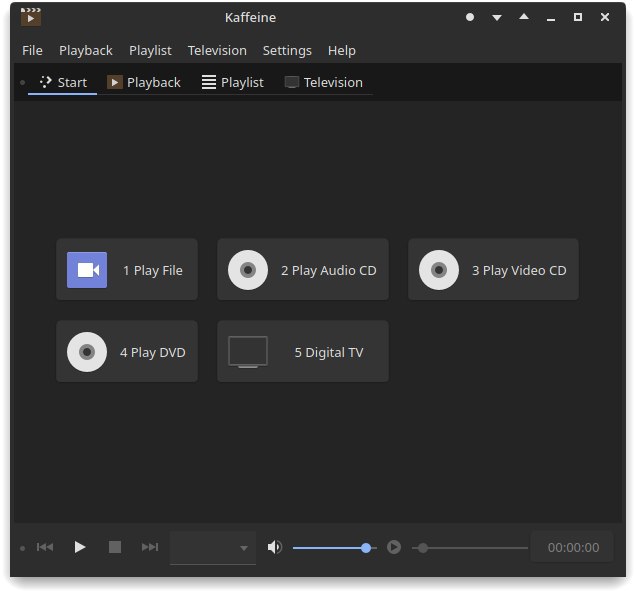Image resolution: width=636 pixels, height=591 pixels.
Task: Open the Settings menu
Action: (287, 50)
